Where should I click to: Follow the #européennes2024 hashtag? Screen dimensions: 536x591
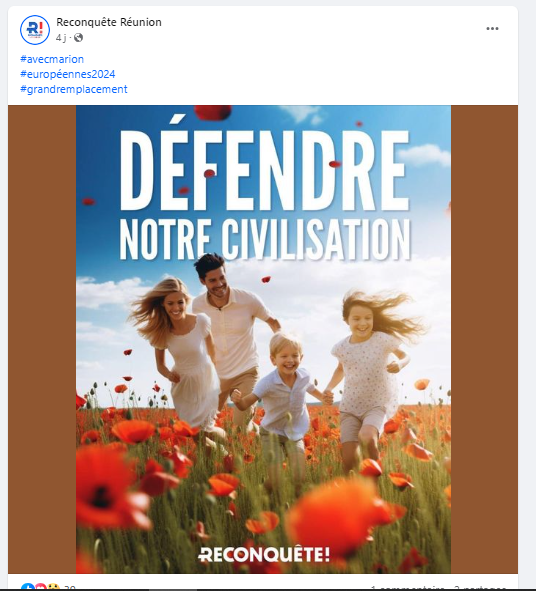[68, 74]
